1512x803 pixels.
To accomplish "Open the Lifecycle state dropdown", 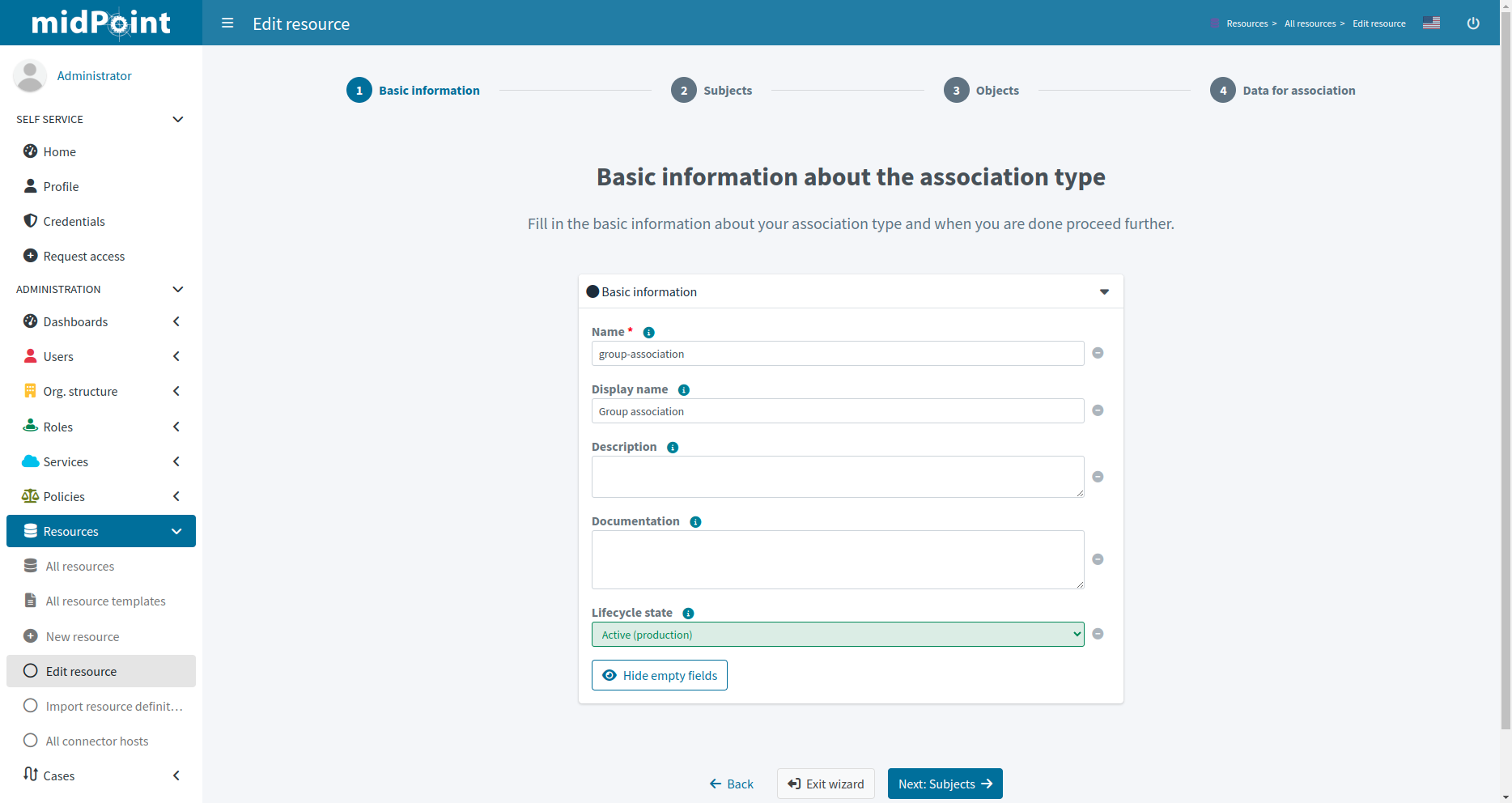I will coord(837,635).
